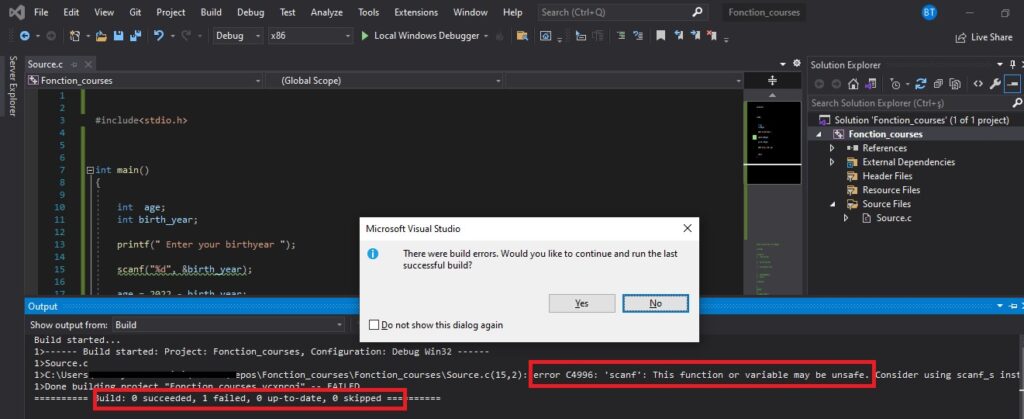This screenshot has height=419, width=1024.
Task: Expand the Source.c tree item arrow
Action: [846, 218]
